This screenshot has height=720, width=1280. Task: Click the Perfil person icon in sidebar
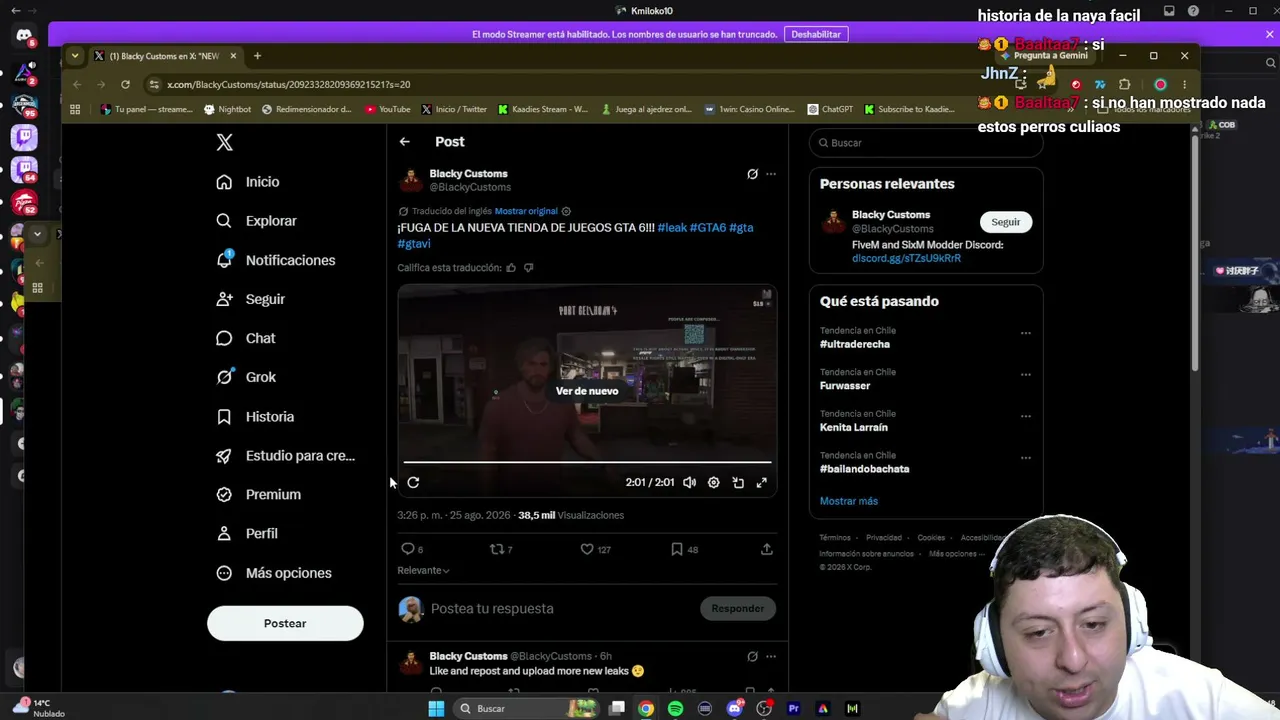coord(224,534)
